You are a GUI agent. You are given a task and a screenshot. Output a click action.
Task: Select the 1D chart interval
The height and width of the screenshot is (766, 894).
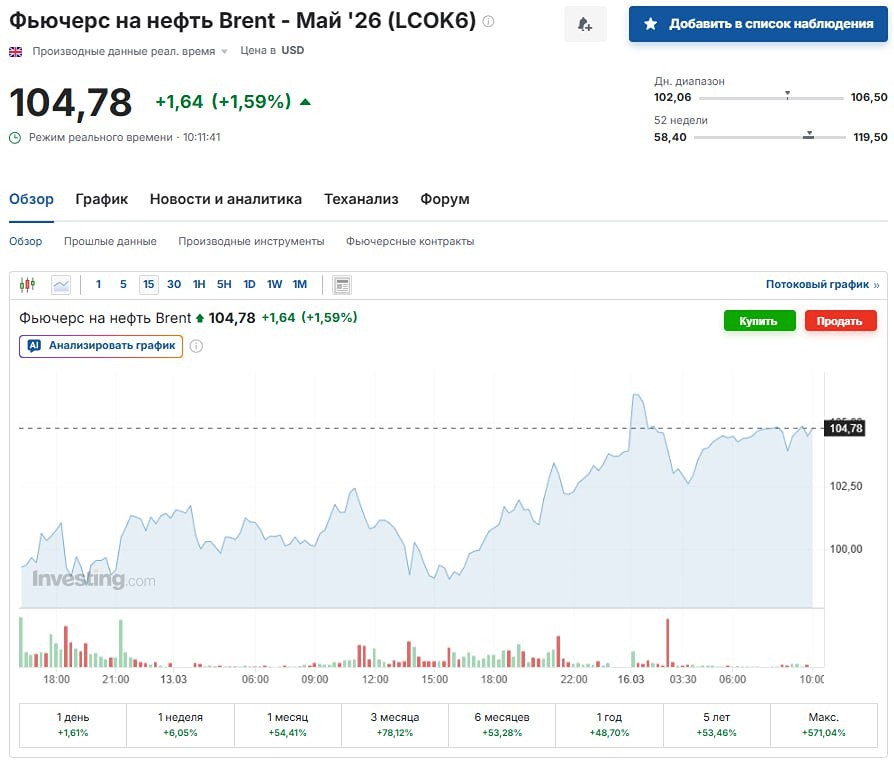(x=249, y=285)
